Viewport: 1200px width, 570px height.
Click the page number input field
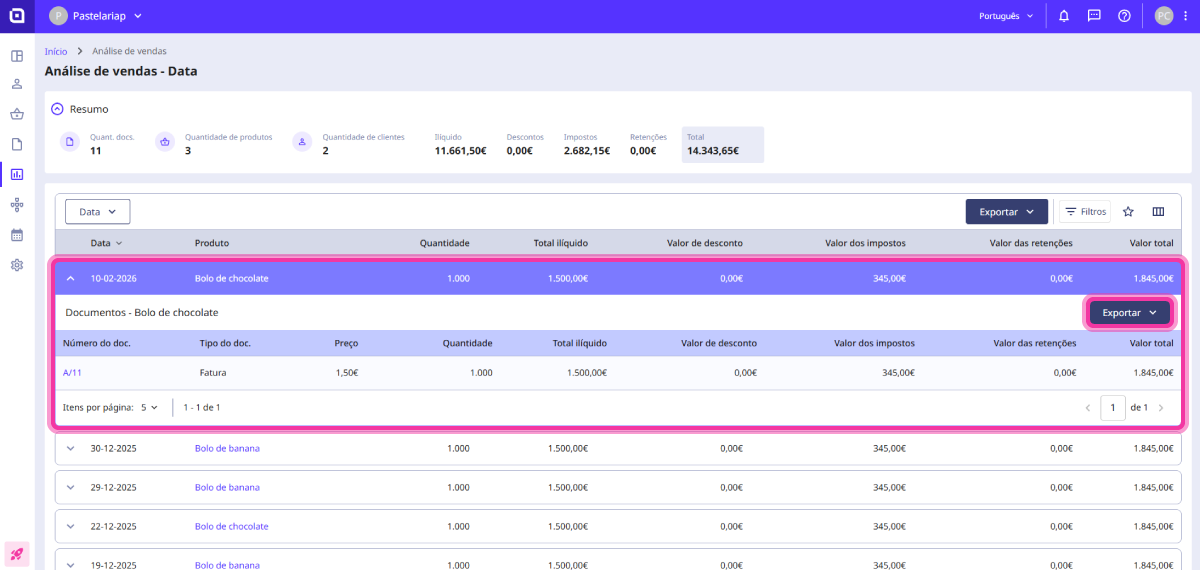1112,408
